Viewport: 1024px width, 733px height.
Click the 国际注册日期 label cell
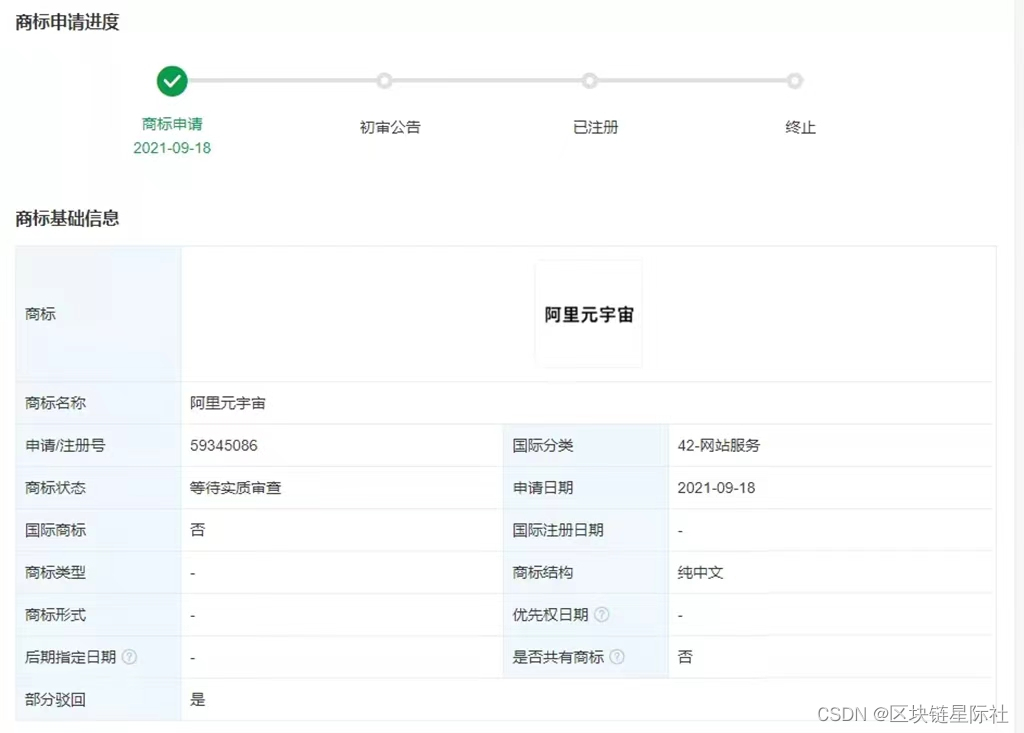(x=586, y=530)
